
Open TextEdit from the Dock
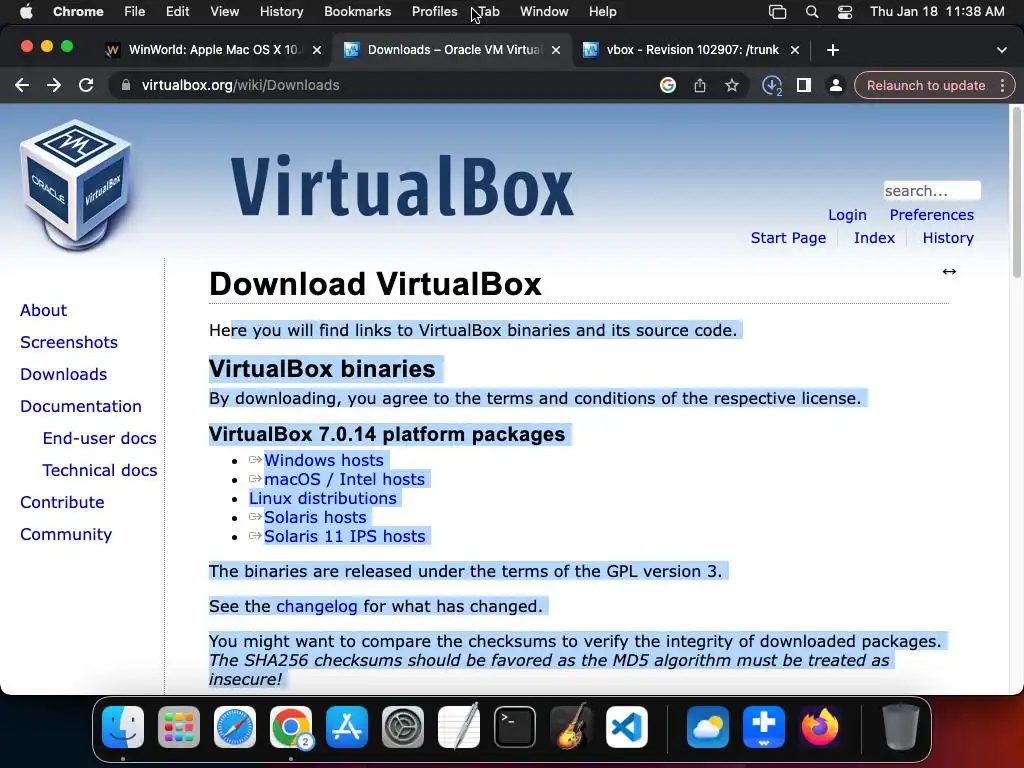(459, 727)
